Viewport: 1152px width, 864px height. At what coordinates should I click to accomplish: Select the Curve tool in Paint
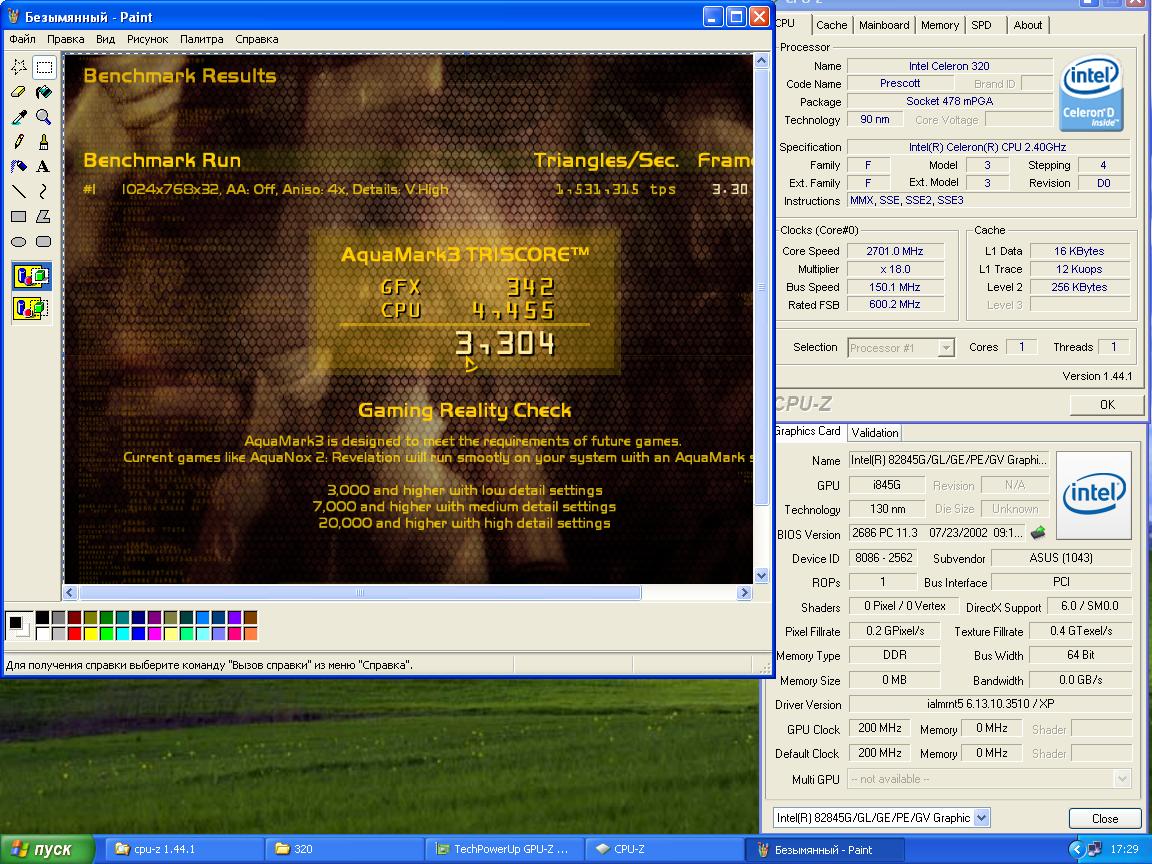tap(44, 192)
